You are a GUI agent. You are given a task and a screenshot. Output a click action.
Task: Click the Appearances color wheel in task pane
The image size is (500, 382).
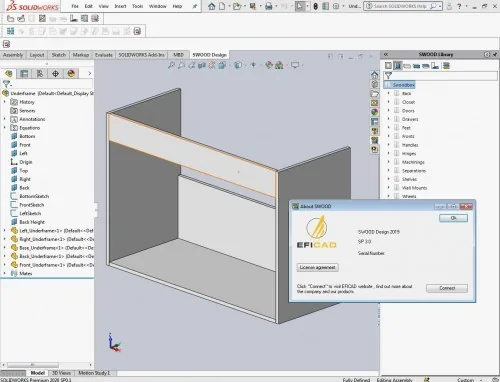point(375,112)
